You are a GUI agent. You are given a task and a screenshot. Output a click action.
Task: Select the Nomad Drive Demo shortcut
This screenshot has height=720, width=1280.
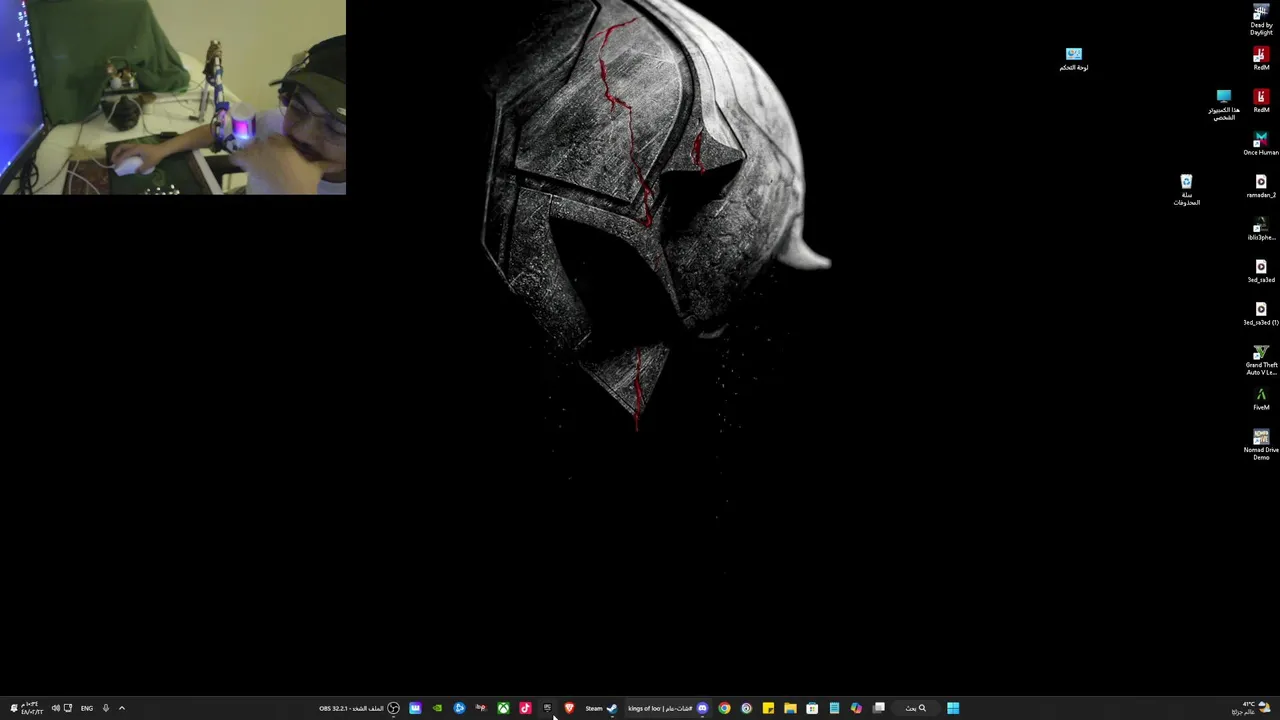pyautogui.click(x=1261, y=445)
